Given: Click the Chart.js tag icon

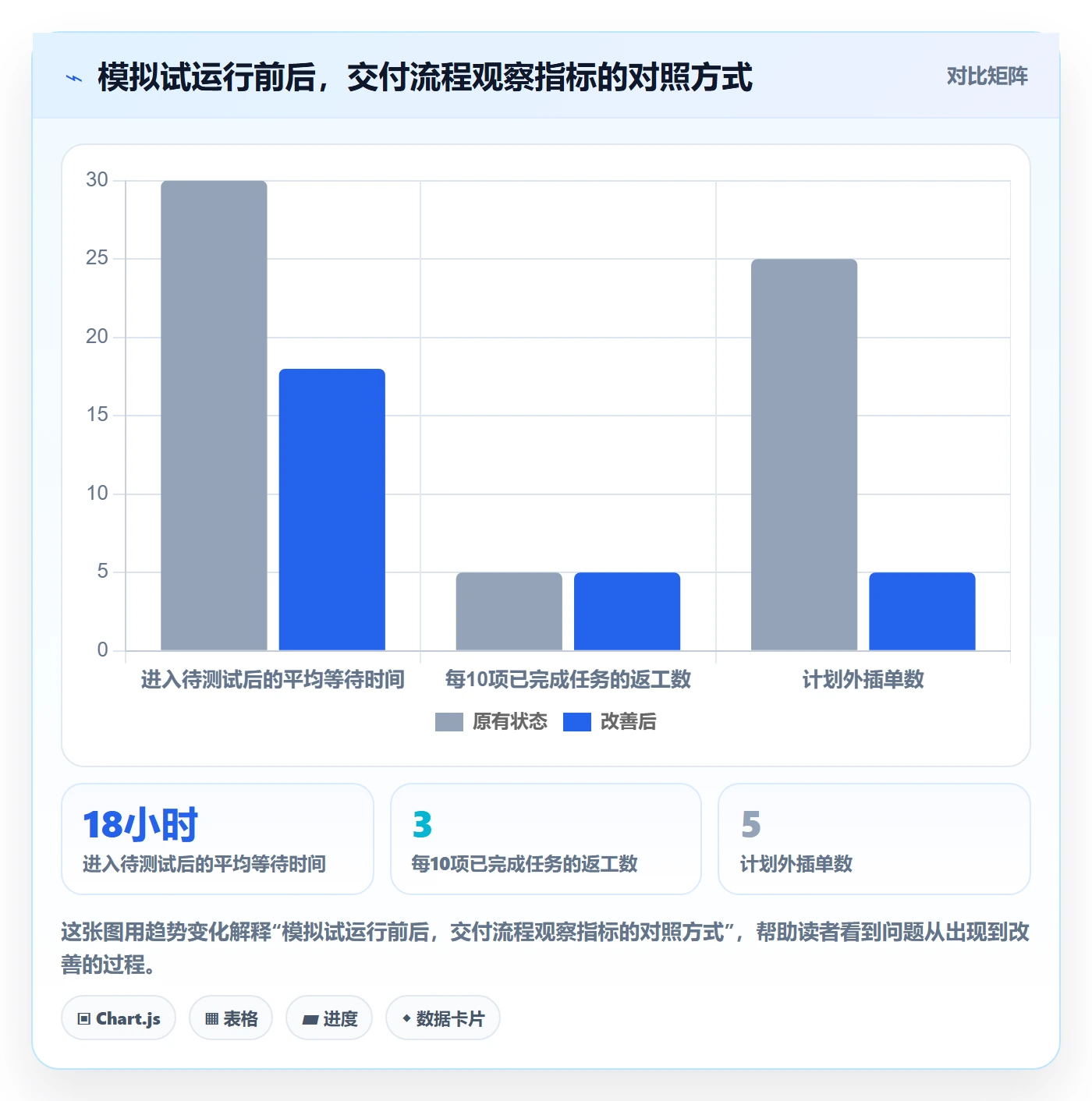Looking at the screenshot, I should pos(84,1018).
